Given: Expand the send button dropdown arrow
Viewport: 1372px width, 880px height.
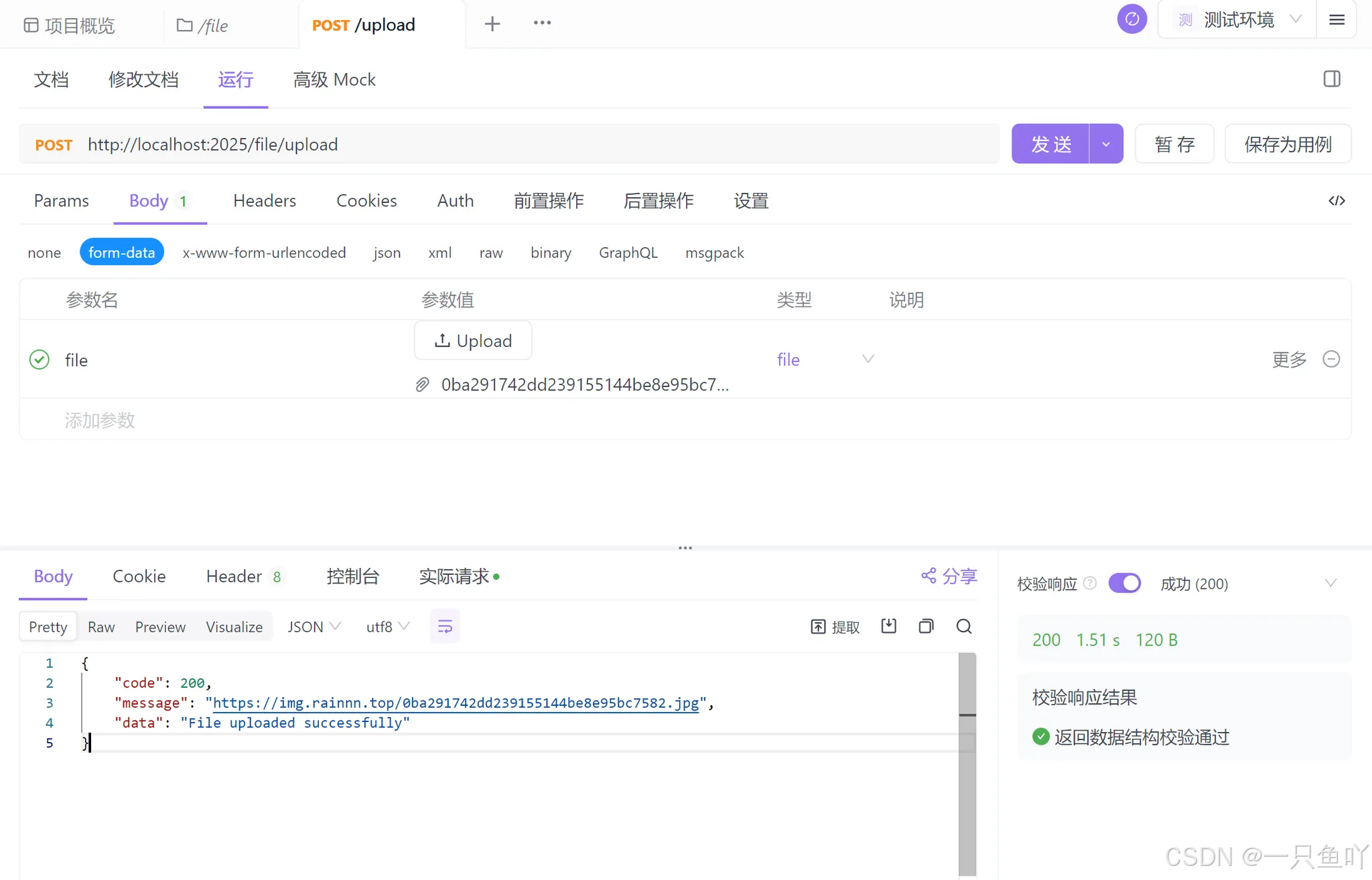Looking at the screenshot, I should pyautogui.click(x=1106, y=144).
